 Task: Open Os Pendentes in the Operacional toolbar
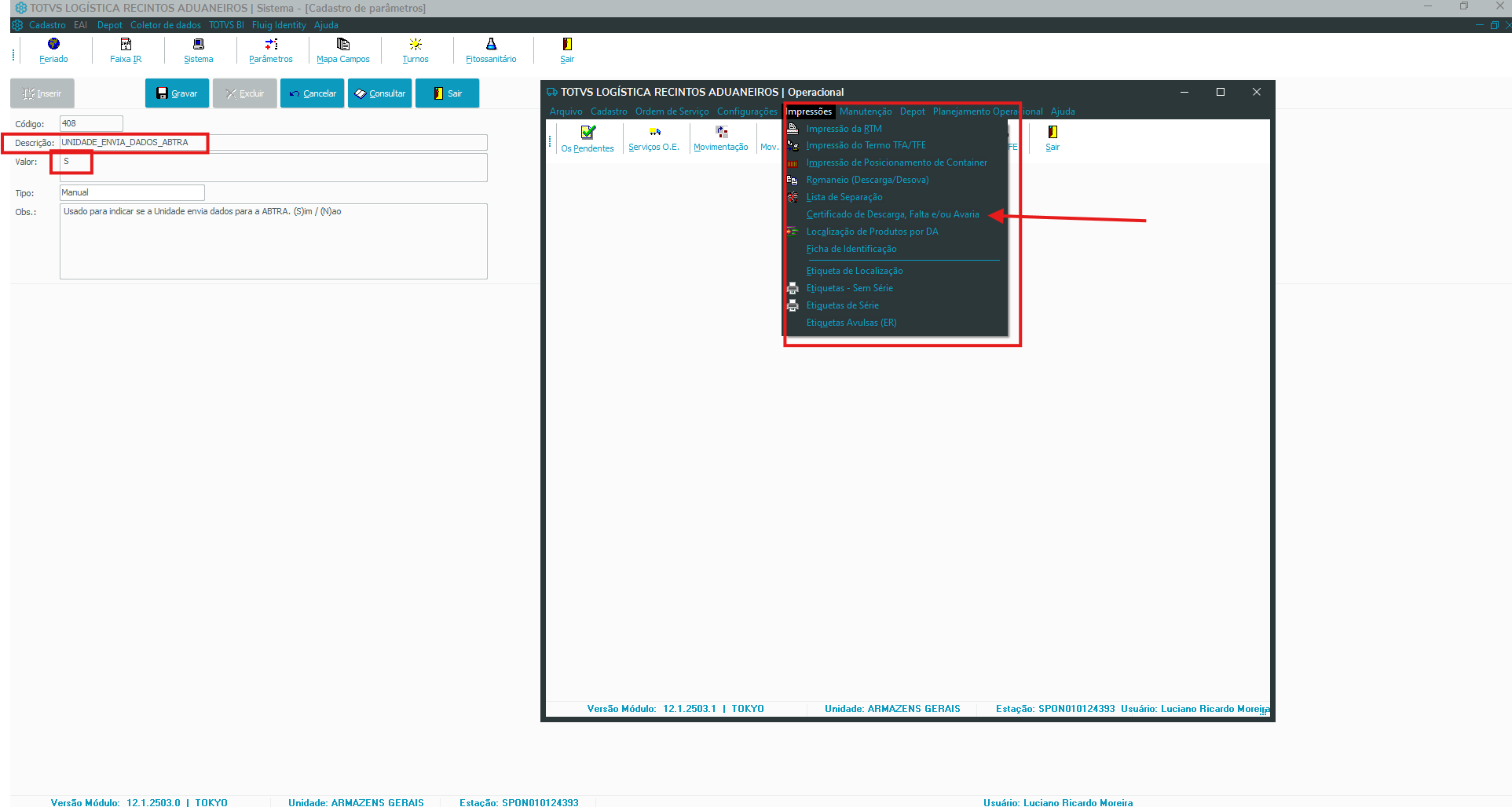pos(588,139)
